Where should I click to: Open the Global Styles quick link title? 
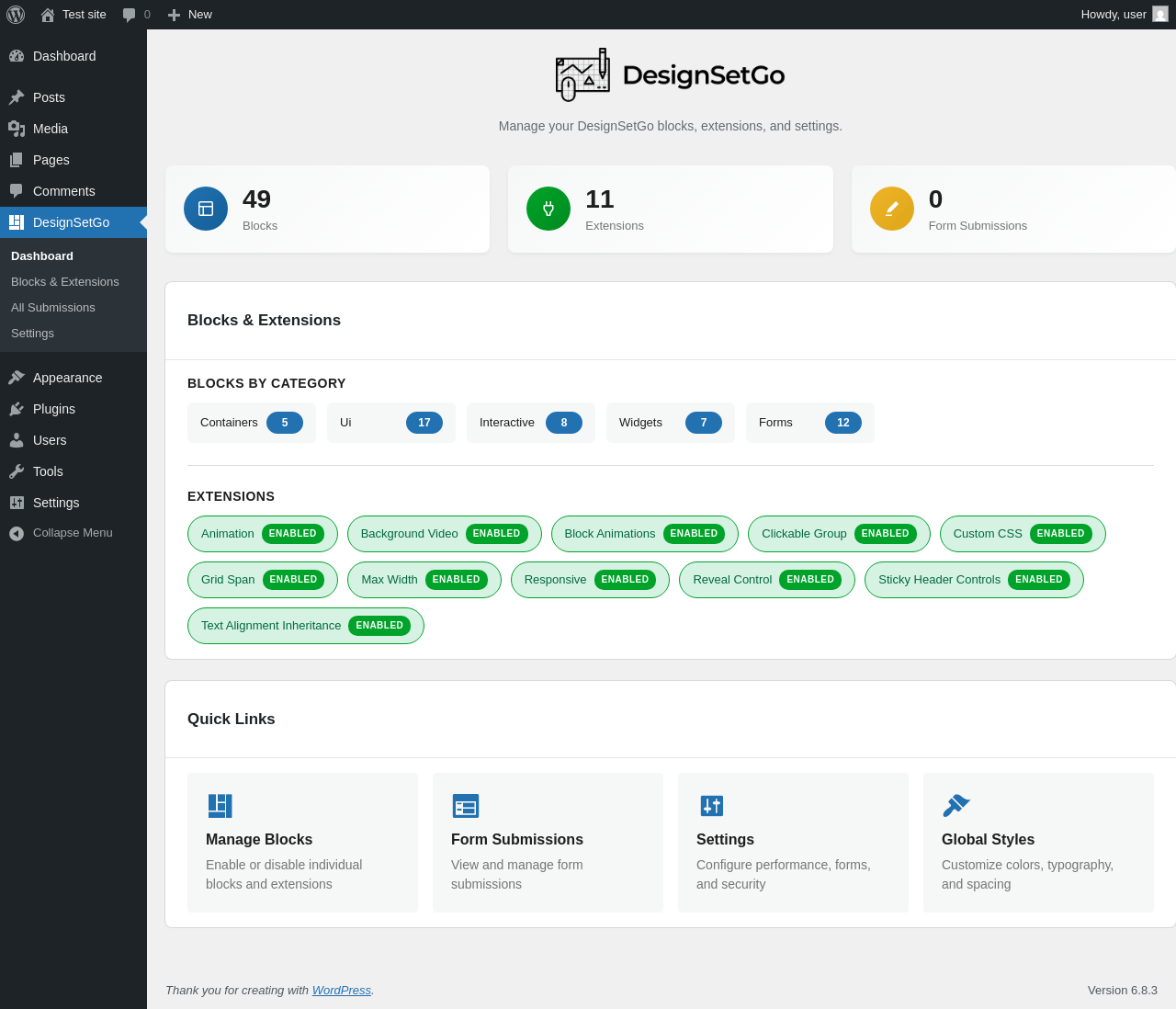989,840
